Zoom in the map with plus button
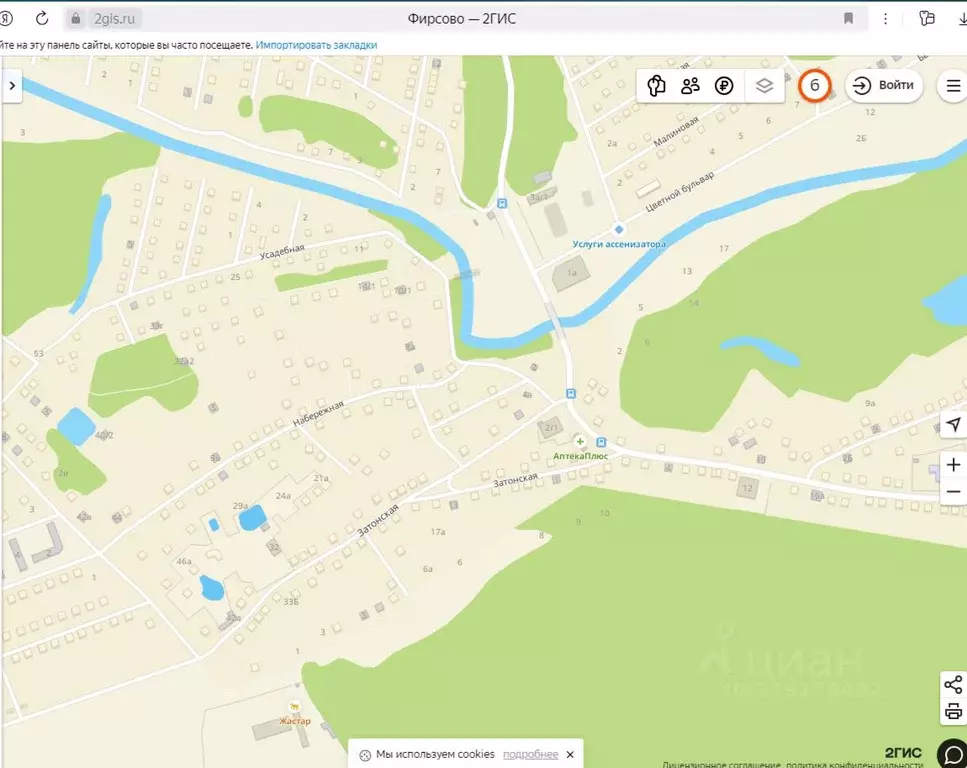 point(953,465)
